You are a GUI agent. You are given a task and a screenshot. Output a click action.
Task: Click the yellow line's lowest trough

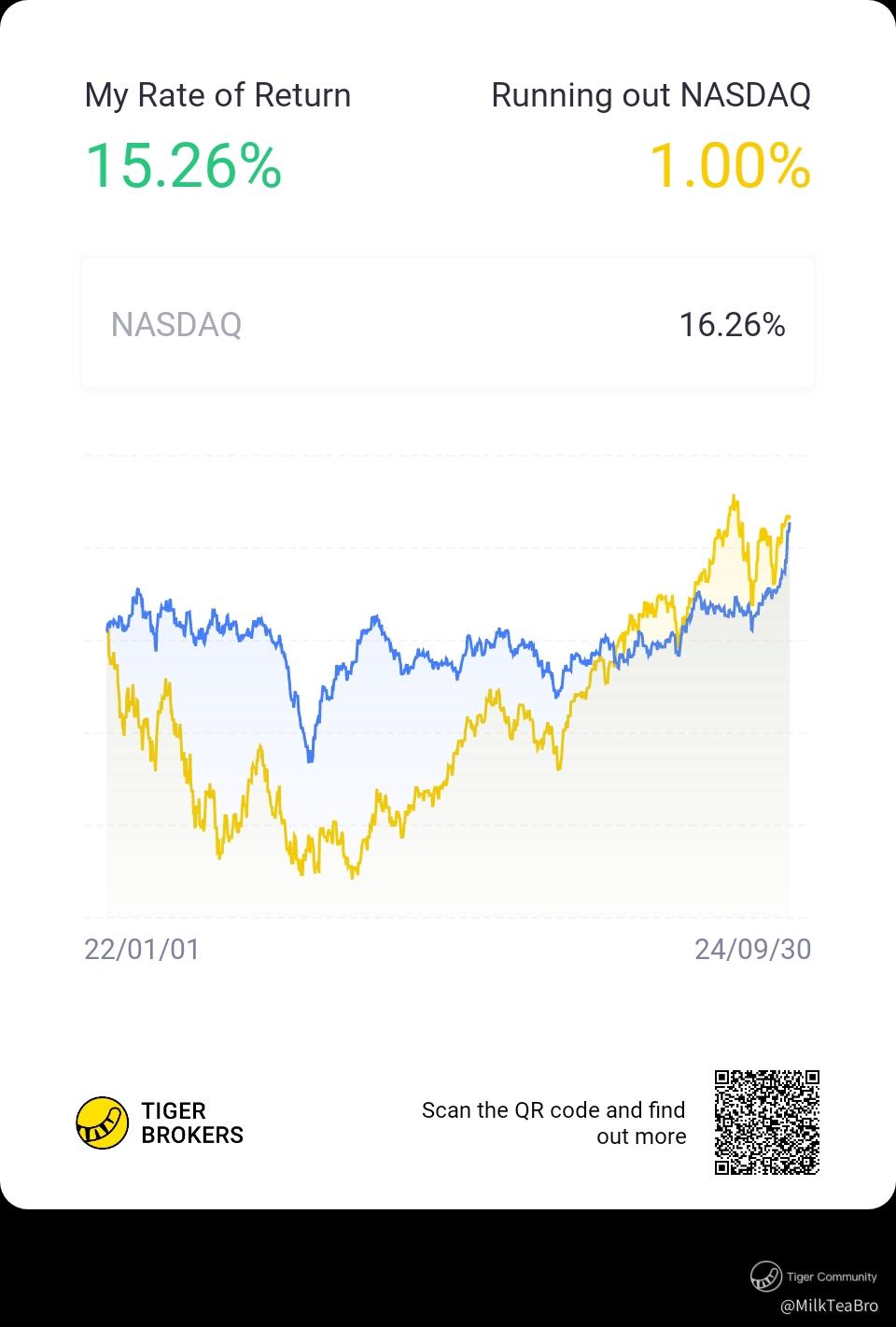[353, 875]
